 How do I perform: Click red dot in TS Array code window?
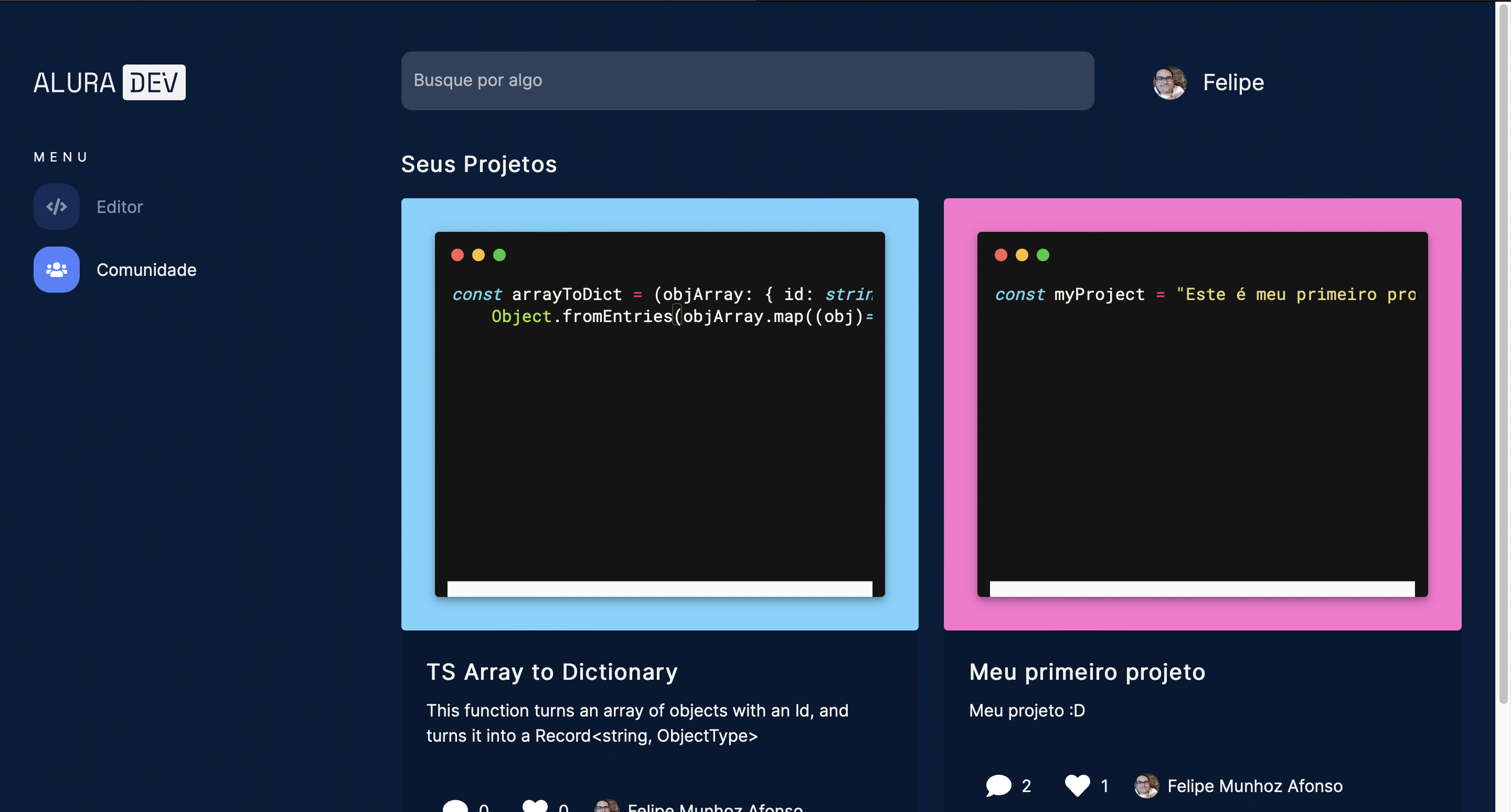[457, 254]
